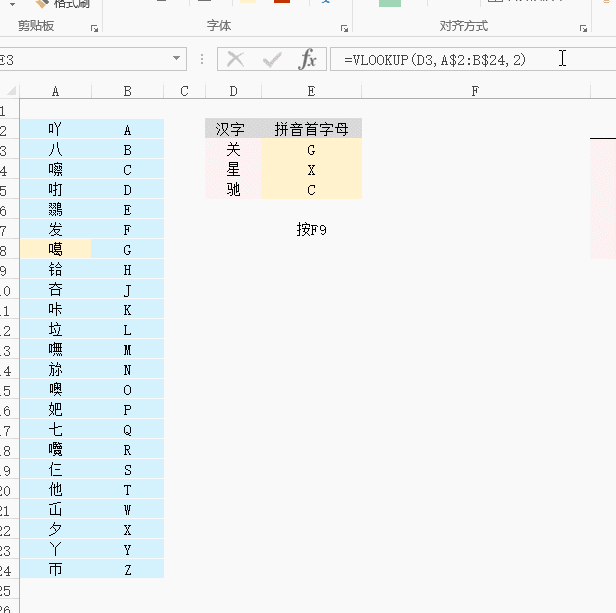Viewport: 616px width, 613px height.
Task: Click the Select All corner triangle
Action: [x=12, y=91]
